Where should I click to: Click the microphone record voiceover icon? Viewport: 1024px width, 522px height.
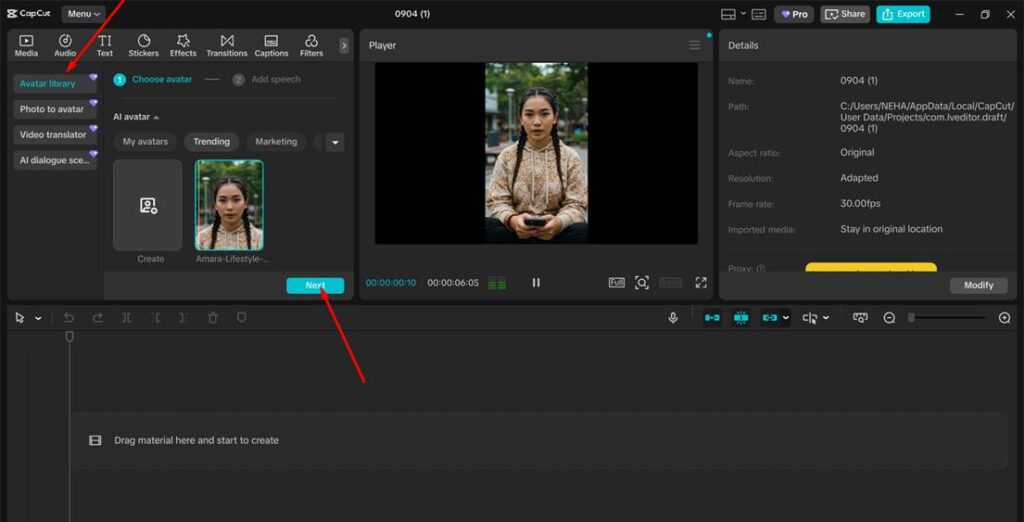(673, 318)
